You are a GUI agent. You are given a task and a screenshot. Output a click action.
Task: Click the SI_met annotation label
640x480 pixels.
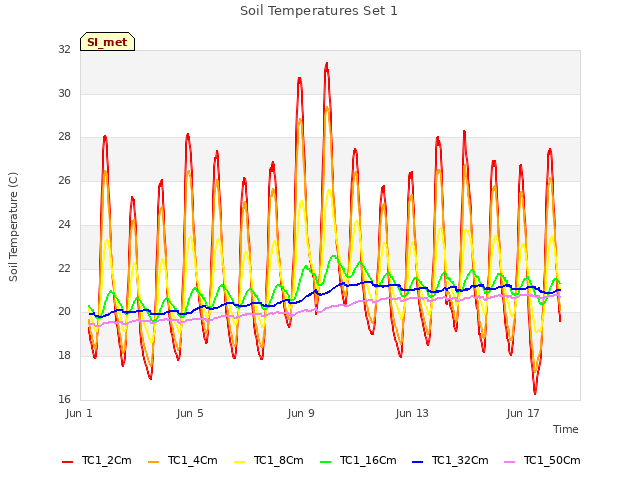pyautogui.click(x=107, y=42)
